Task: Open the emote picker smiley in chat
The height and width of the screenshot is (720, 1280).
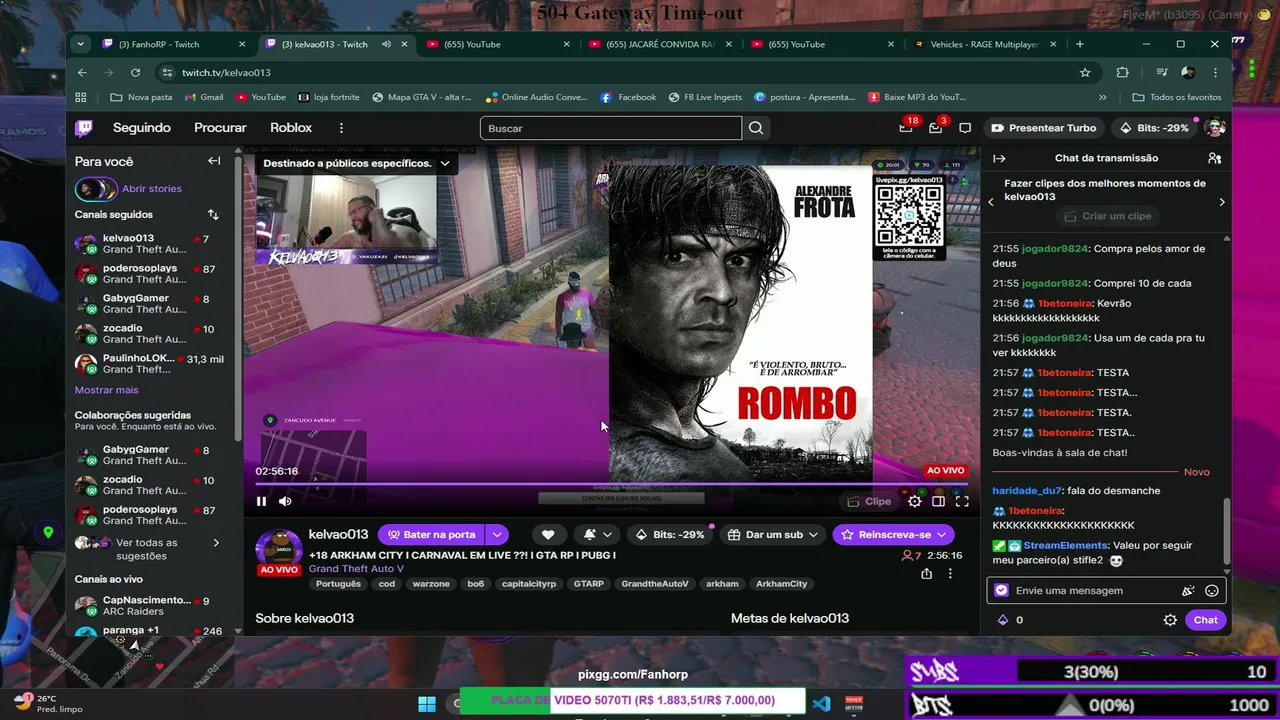Action: tap(1212, 591)
